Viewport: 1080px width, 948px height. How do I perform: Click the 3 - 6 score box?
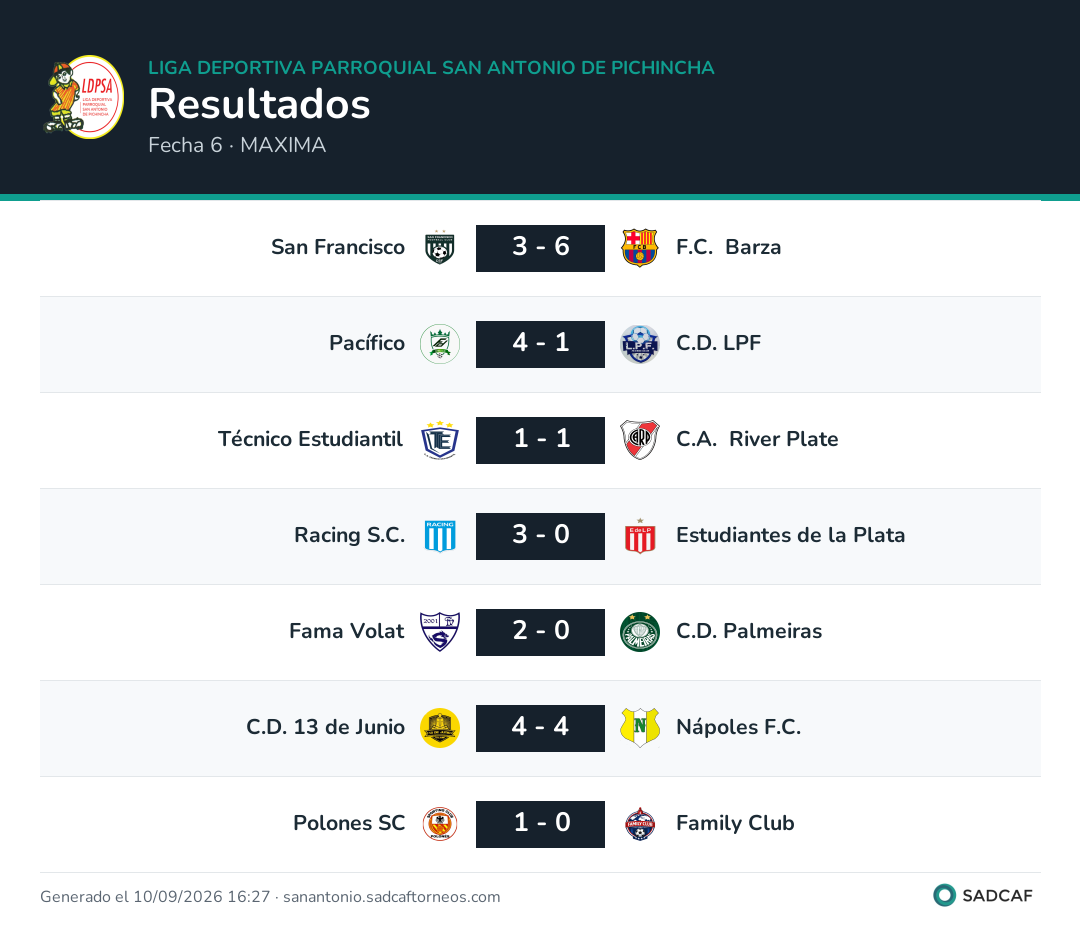[x=541, y=248]
